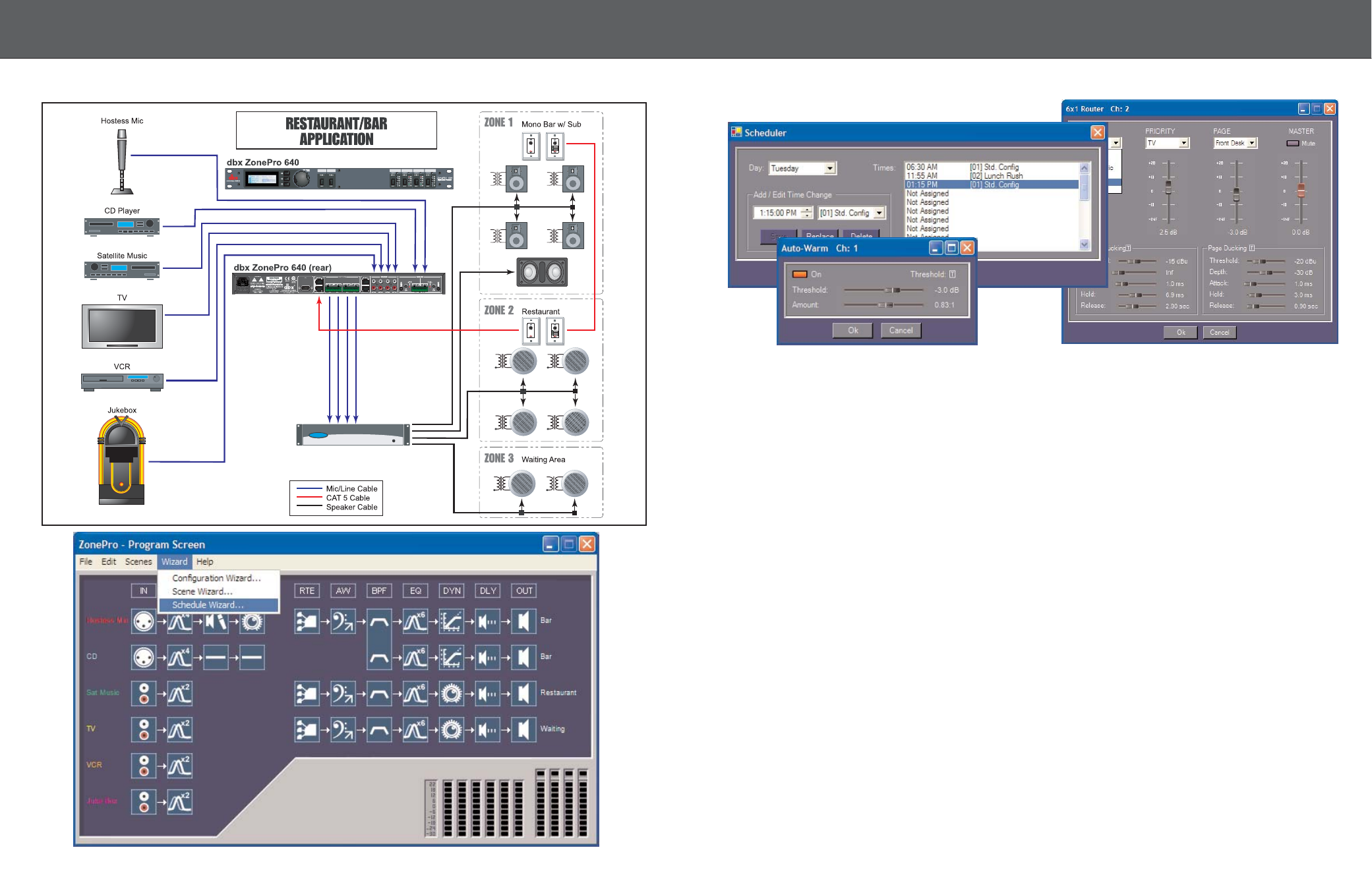This screenshot has width=1372, height=887.
Task: Open second Bar row dynamics block
Action: tap(452, 657)
